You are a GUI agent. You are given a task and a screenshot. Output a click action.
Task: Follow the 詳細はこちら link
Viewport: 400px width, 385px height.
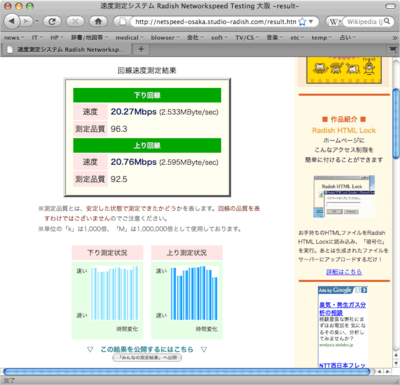(344, 272)
